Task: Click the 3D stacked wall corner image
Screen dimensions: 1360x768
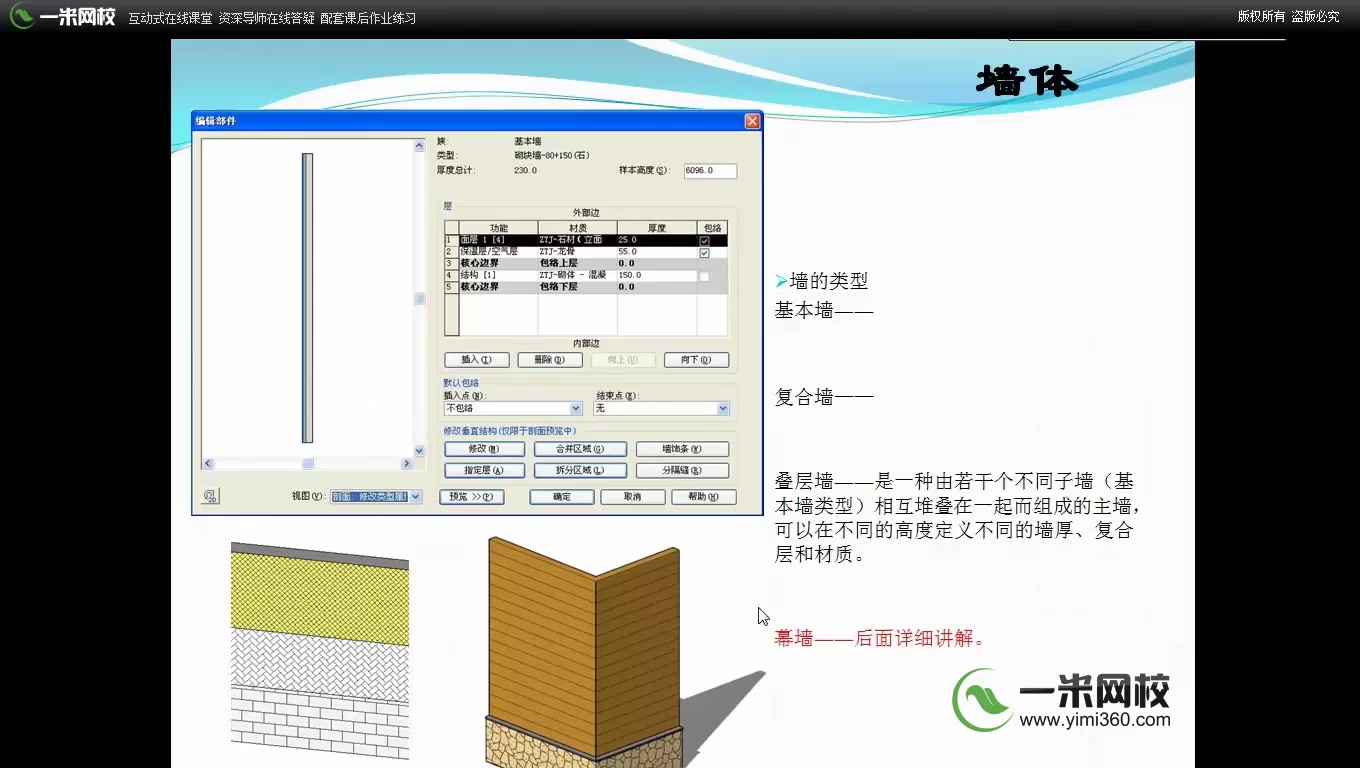Action: pos(585,652)
